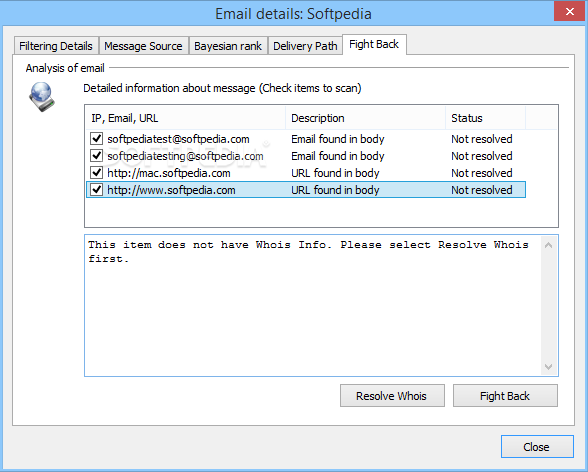Click 'Email found in body' for softpediatesting row
Viewport: 588px width, 472px height.
[x=338, y=156]
